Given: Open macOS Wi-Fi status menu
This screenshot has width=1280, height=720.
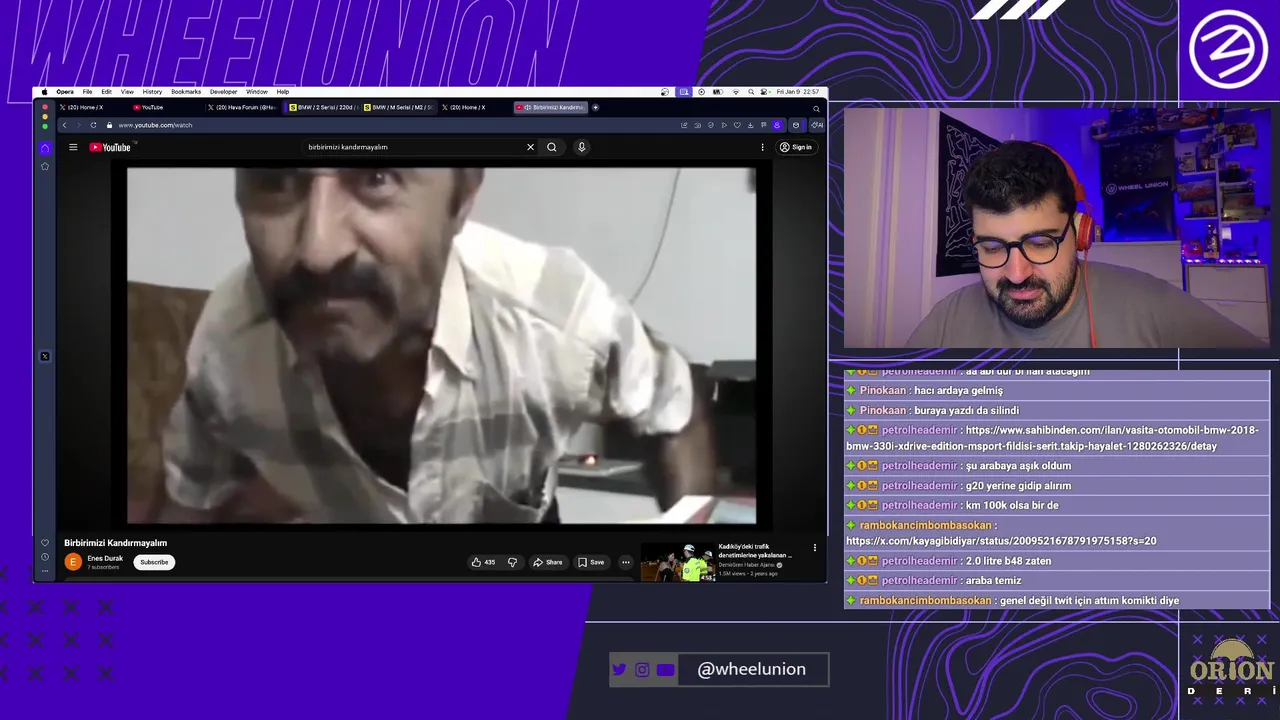Looking at the screenshot, I should [x=736, y=92].
